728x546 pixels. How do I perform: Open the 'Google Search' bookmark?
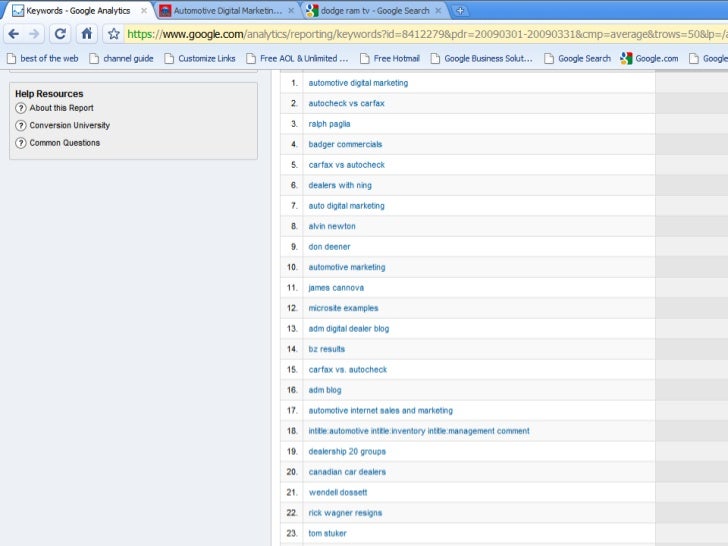click(578, 58)
